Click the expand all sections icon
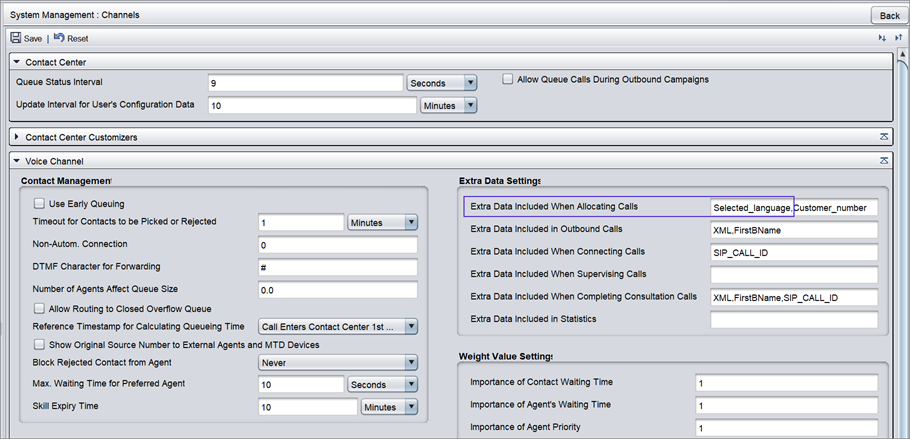The height and width of the screenshot is (439, 910). [x=882, y=38]
